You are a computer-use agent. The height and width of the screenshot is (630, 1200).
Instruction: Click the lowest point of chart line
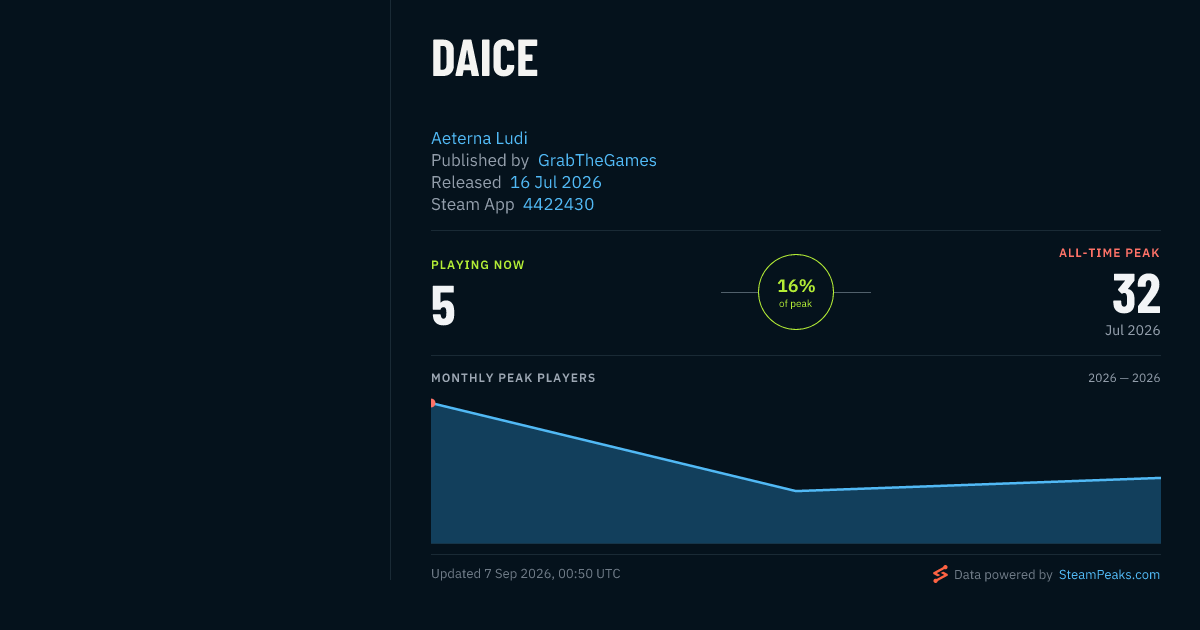pyautogui.click(x=796, y=491)
